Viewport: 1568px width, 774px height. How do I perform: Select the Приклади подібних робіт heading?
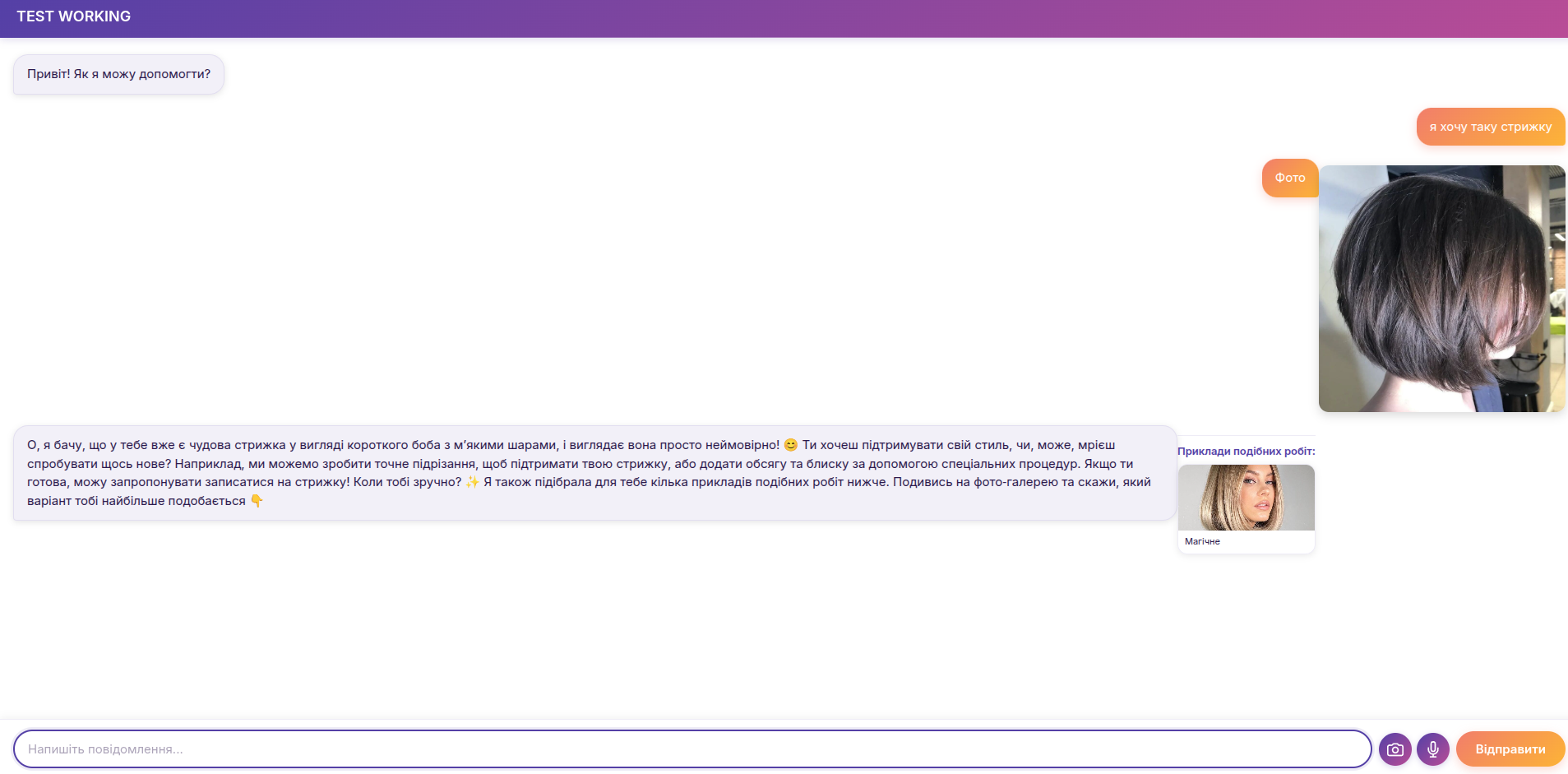(1246, 452)
